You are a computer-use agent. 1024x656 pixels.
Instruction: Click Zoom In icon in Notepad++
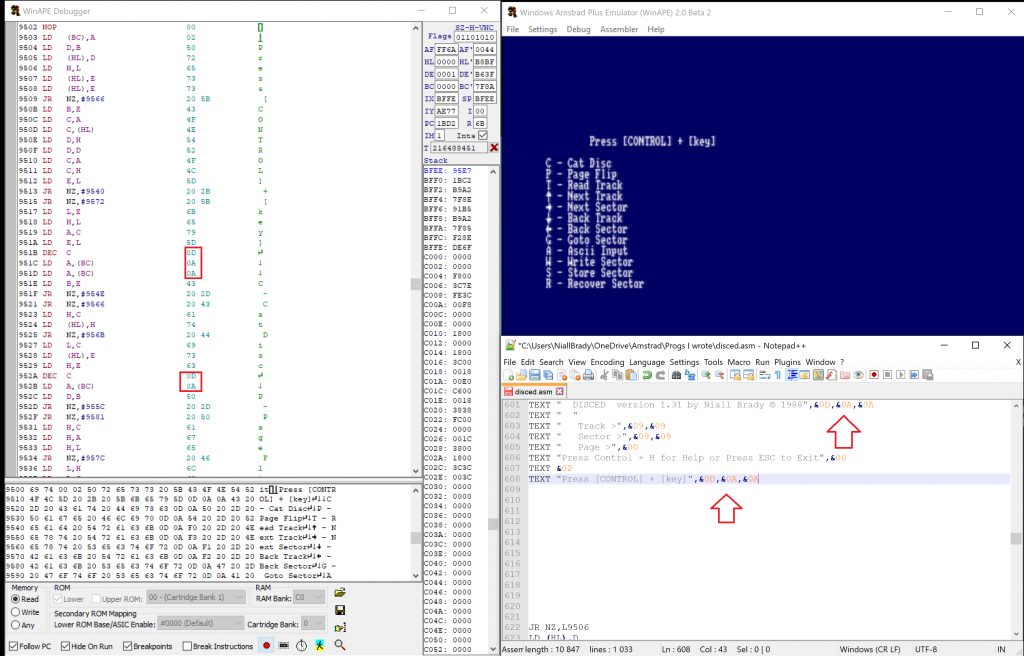[x=705, y=375]
